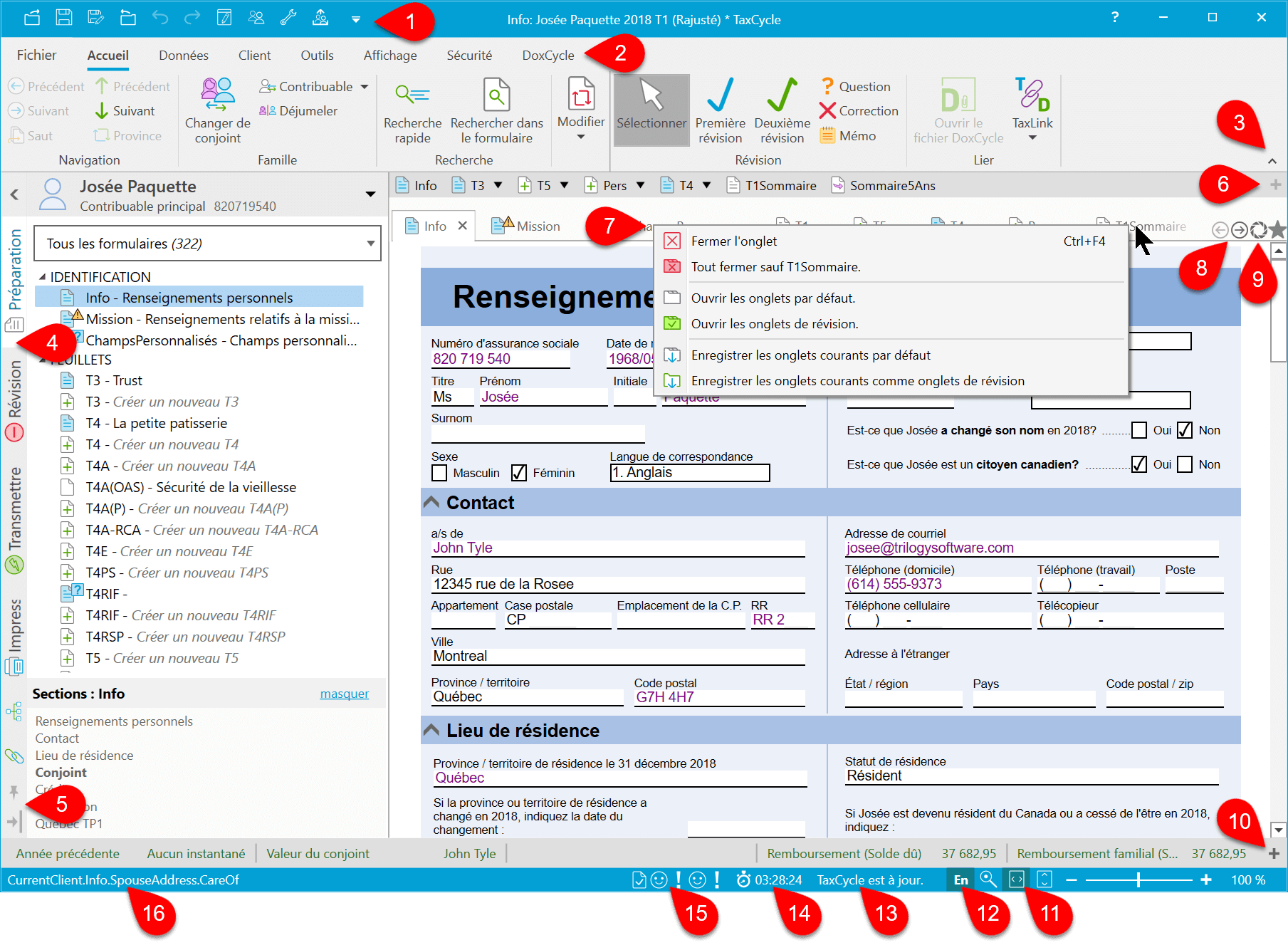Image resolution: width=1288 pixels, height=945 pixels.
Task: Collapse the Contact section chevron
Action: click(x=431, y=502)
